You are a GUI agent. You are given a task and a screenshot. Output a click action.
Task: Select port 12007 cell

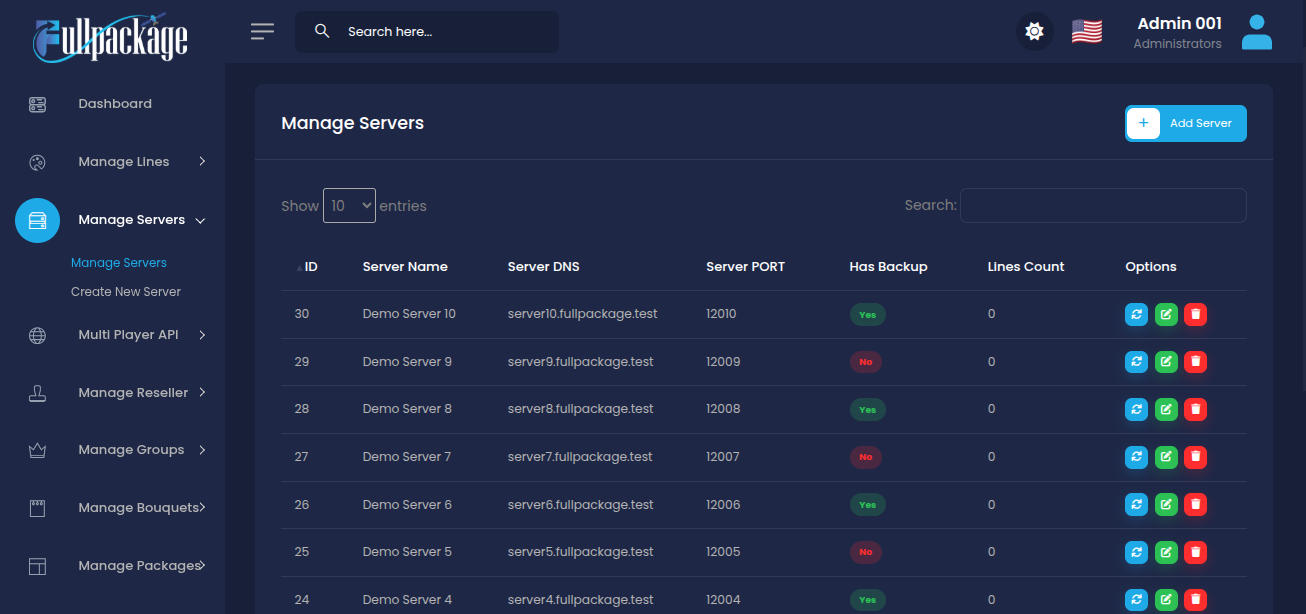tap(723, 457)
